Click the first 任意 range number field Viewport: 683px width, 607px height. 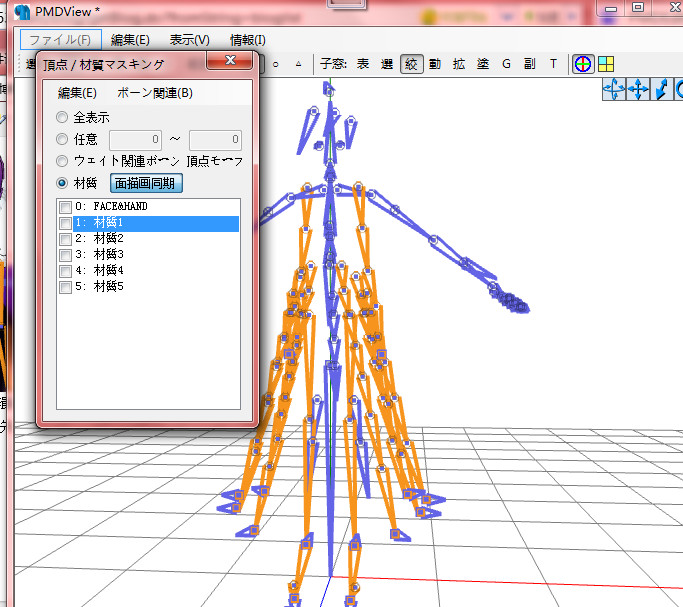(x=135, y=140)
